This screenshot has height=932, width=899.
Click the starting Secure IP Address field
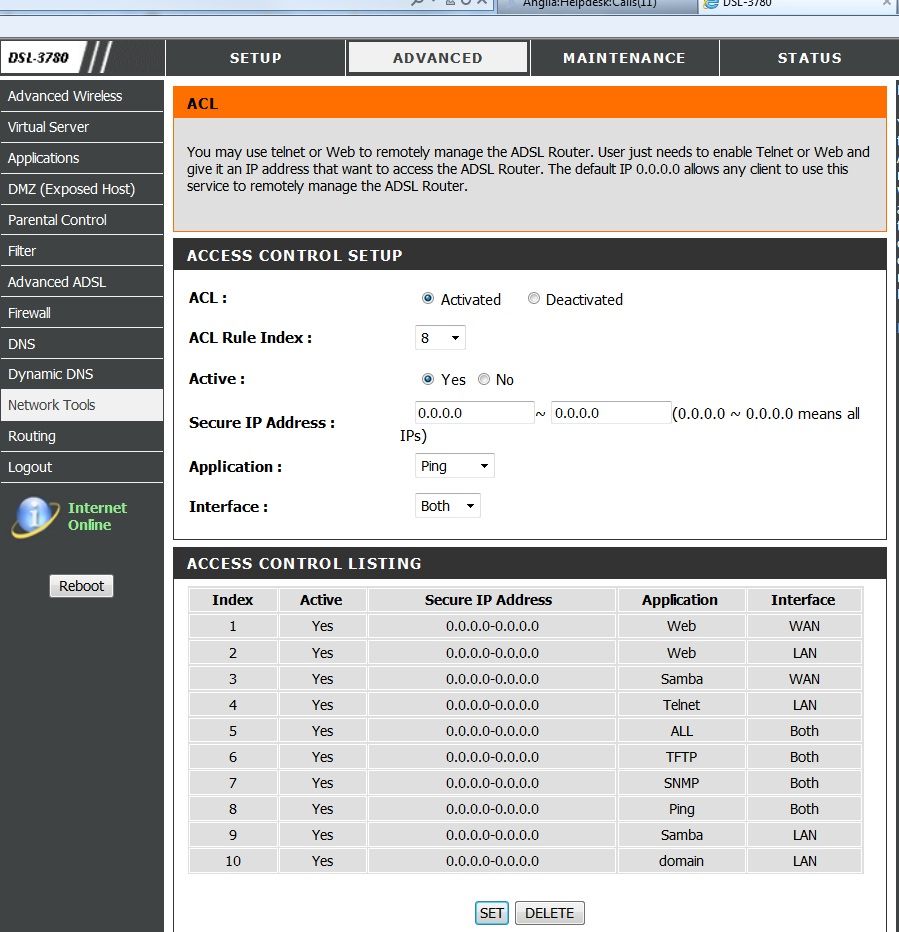pos(474,413)
